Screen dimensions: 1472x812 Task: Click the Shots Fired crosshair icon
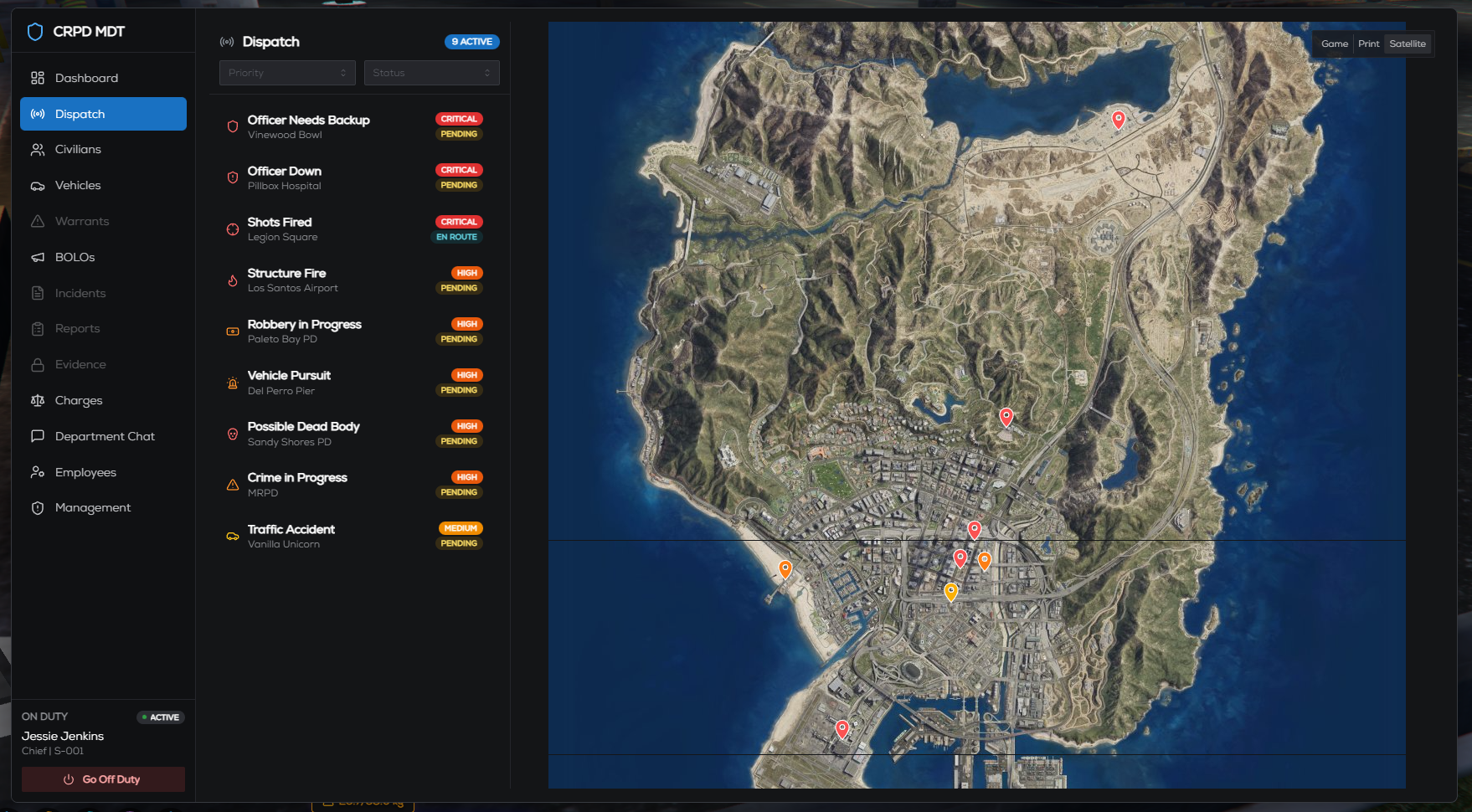coord(233,229)
